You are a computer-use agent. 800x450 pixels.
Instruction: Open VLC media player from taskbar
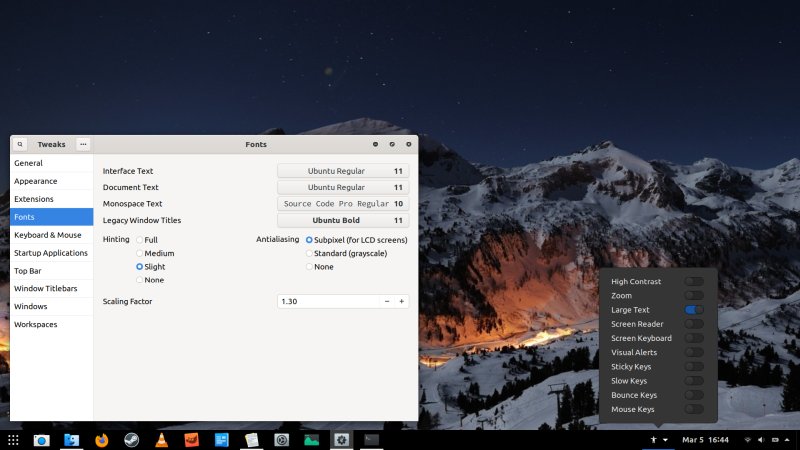tap(161, 439)
